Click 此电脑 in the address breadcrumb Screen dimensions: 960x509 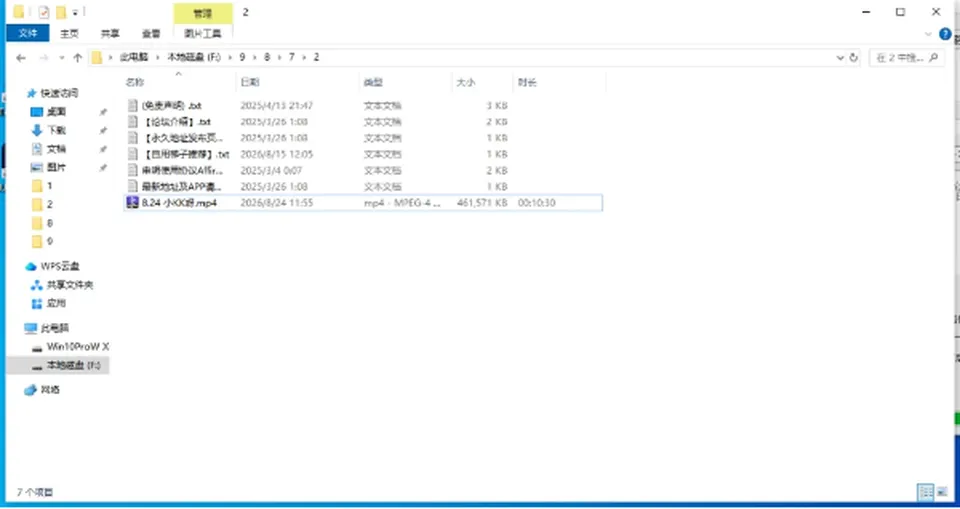[x=133, y=58]
